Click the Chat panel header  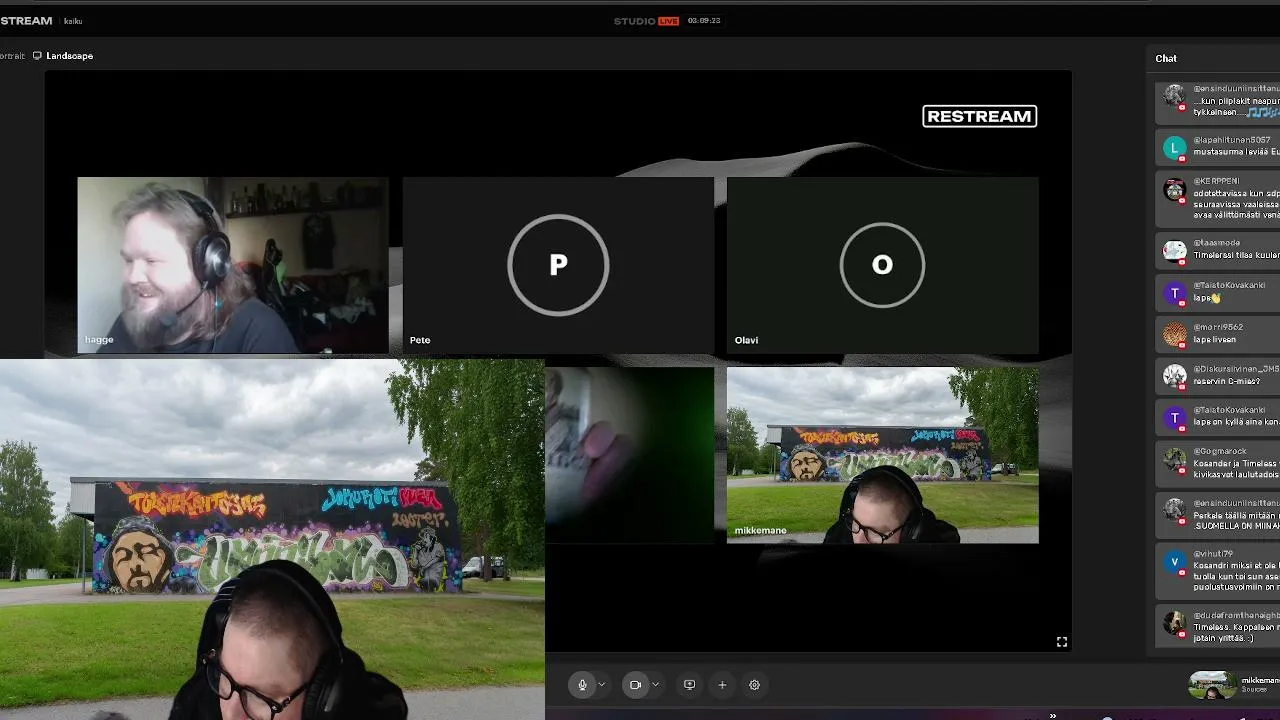1166,58
